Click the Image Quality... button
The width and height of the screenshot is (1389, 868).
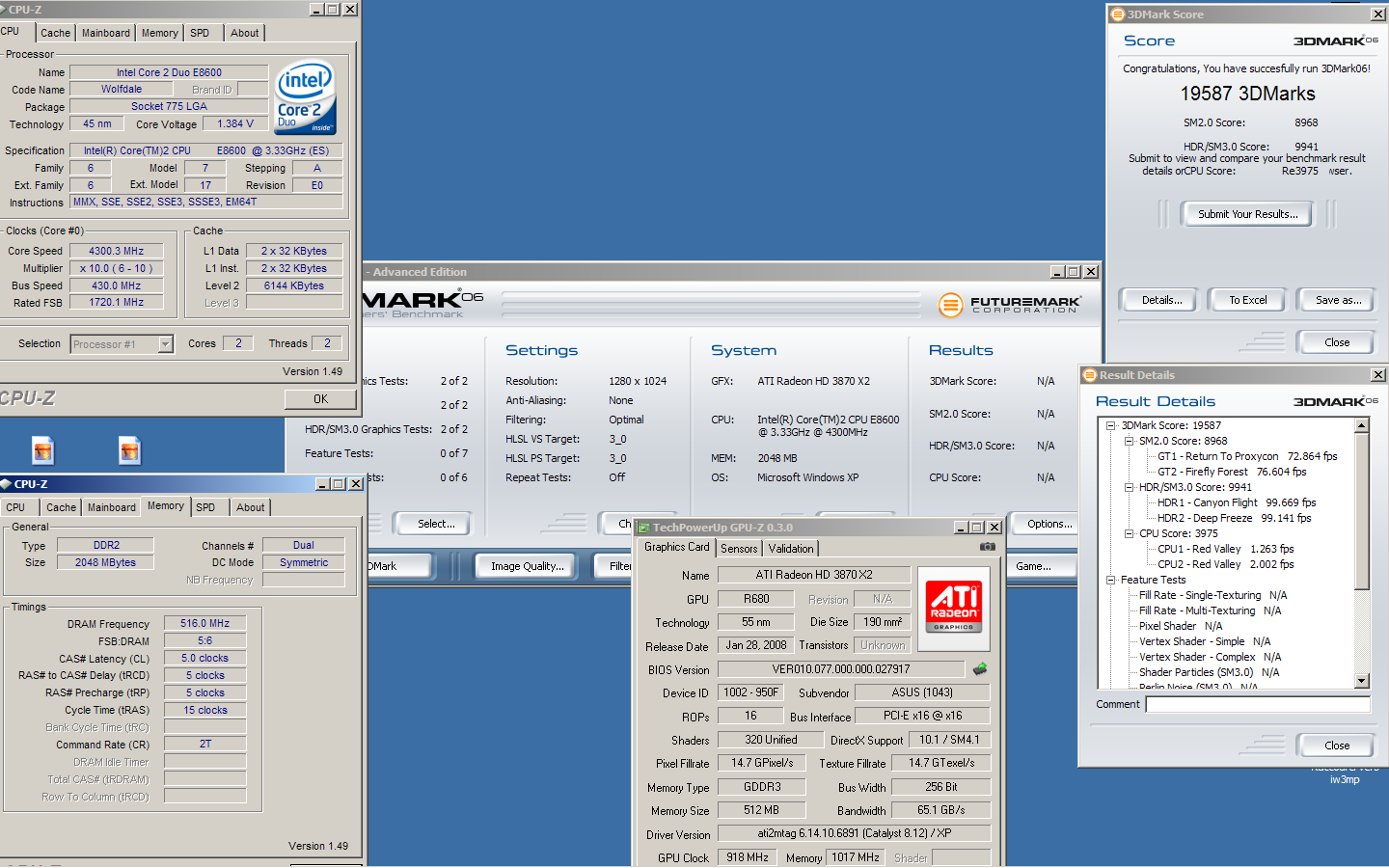527,566
